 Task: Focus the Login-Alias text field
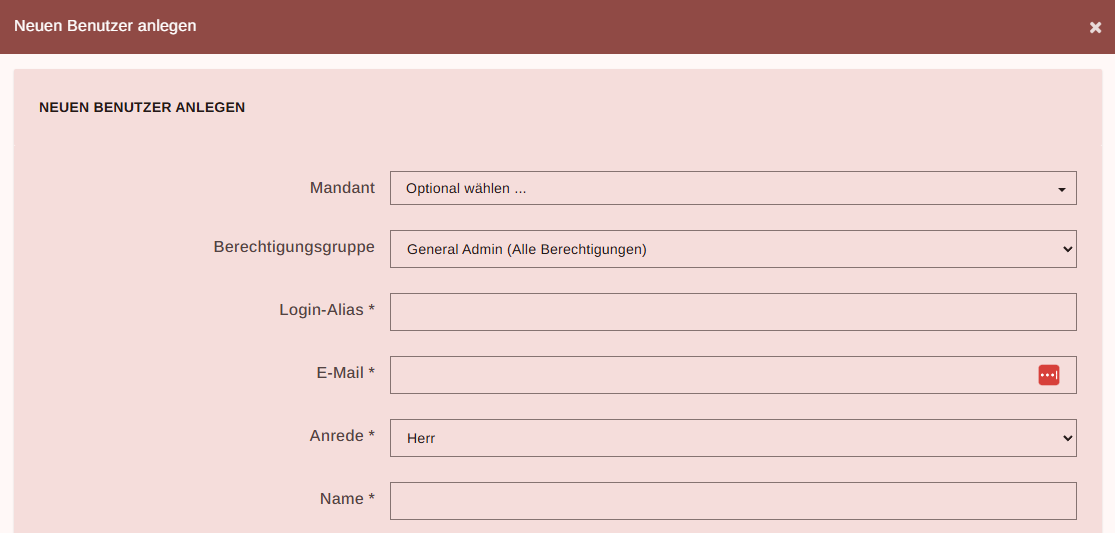(x=732, y=312)
